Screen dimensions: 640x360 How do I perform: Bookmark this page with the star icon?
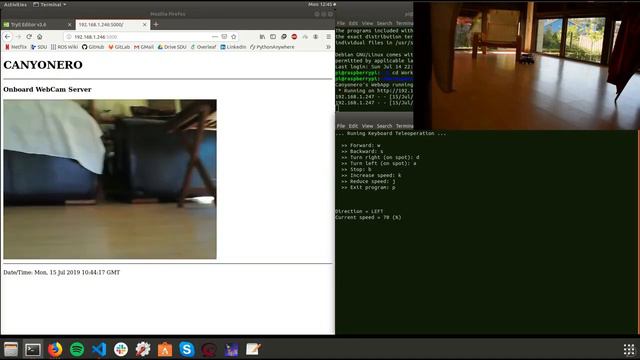point(233,37)
